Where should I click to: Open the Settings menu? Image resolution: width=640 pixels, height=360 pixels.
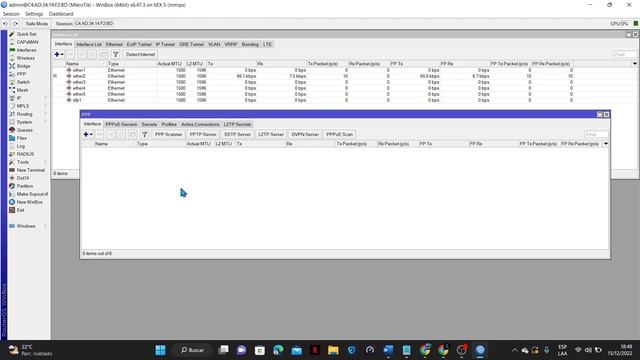click(34, 14)
